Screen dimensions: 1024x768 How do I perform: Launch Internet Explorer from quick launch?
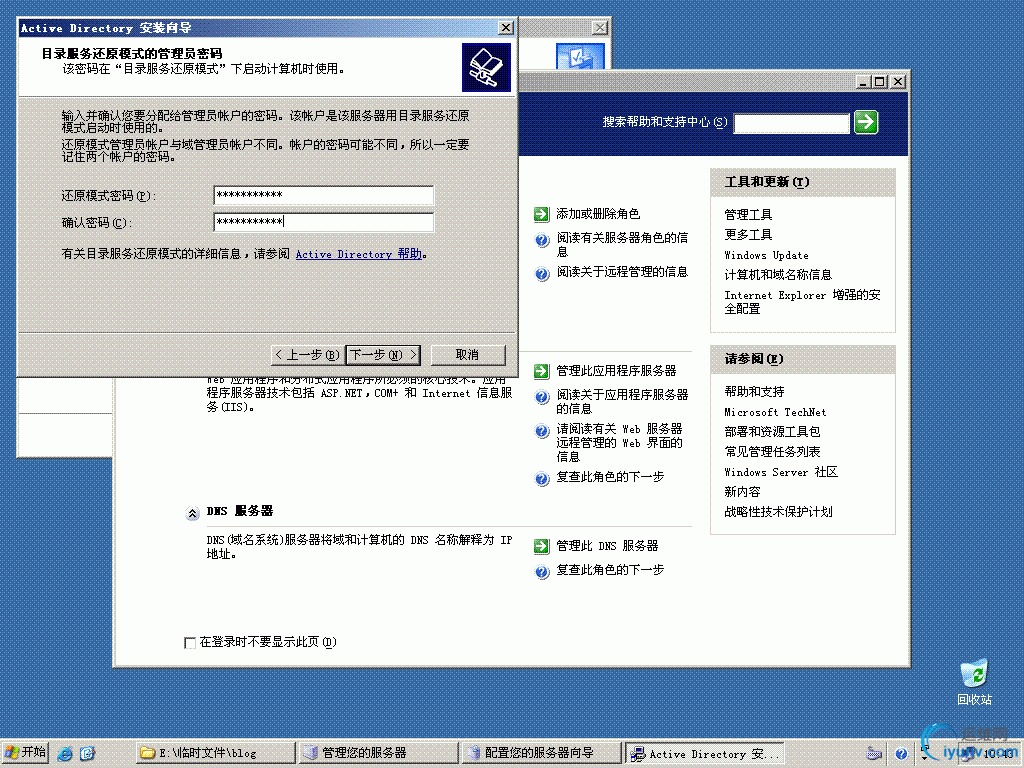(65, 754)
